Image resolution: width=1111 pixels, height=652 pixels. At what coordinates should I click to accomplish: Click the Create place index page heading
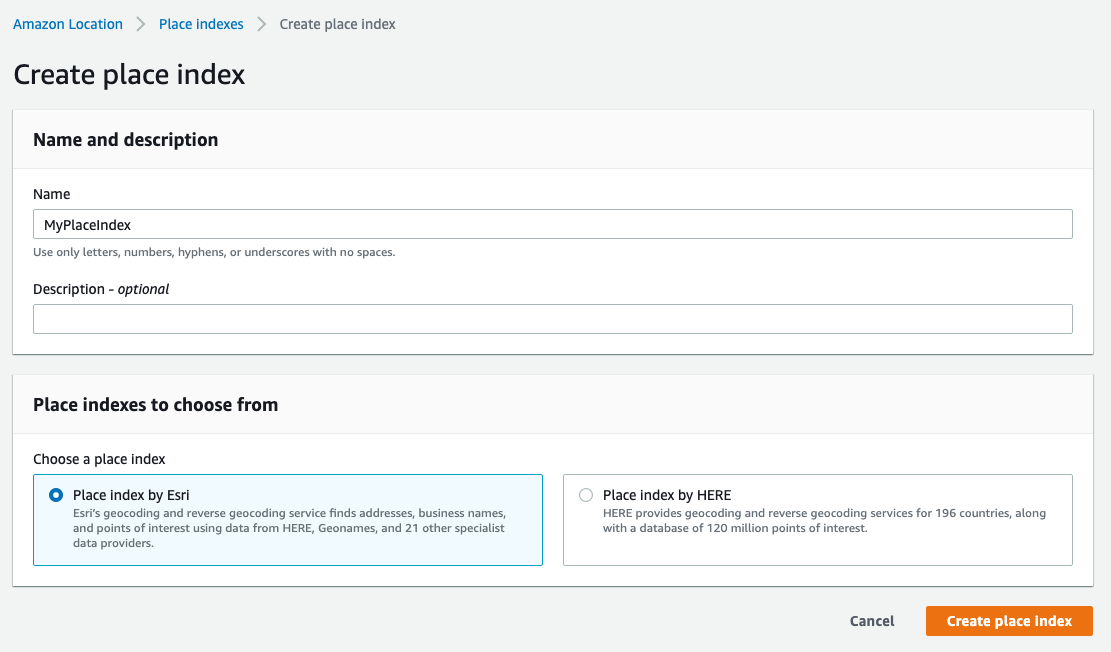tap(128, 74)
